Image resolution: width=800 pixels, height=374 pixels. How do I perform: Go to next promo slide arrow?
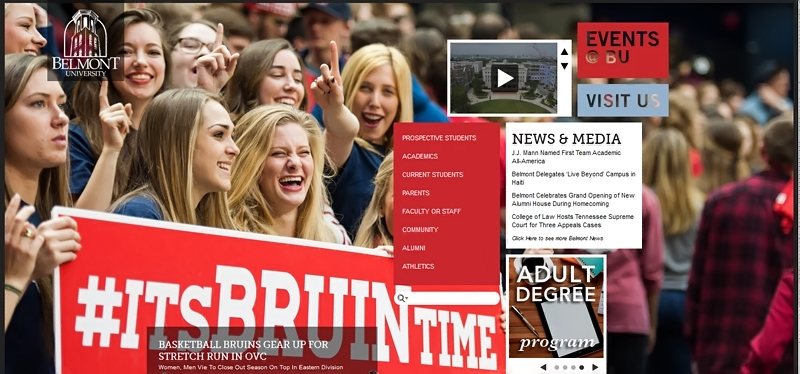coord(594,367)
